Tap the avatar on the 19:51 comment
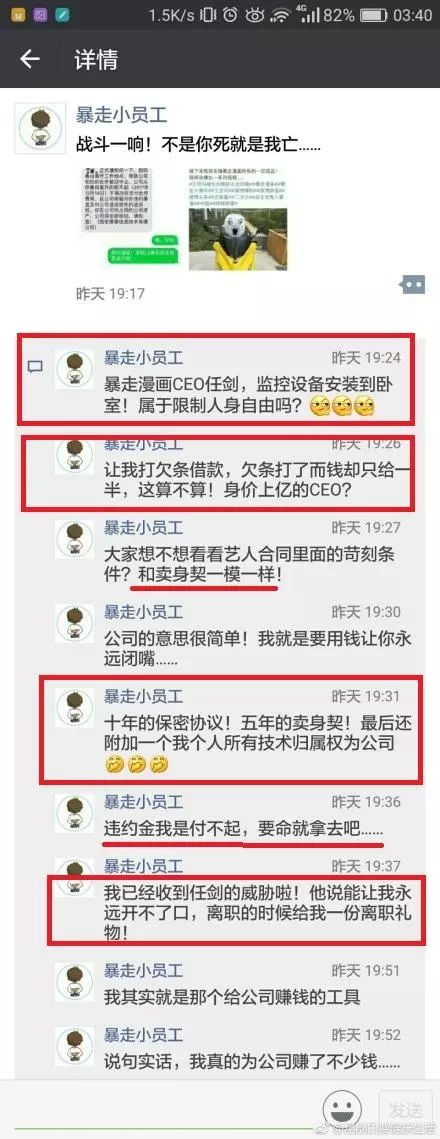The image size is (440, 1139). (75, 981)
